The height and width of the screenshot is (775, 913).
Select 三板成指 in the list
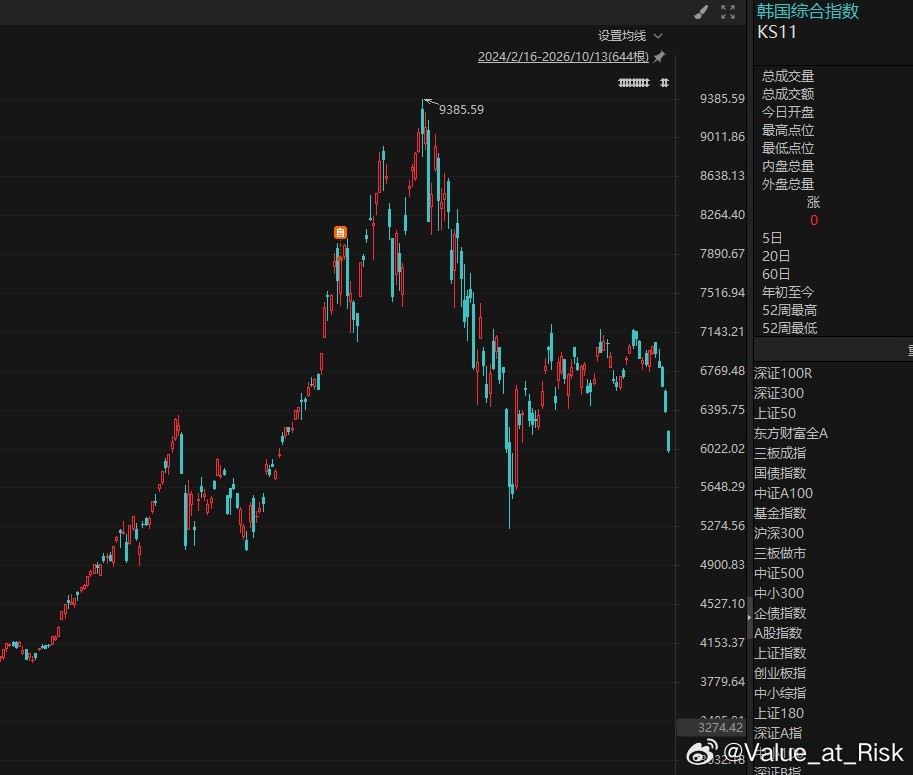[780, 453]
